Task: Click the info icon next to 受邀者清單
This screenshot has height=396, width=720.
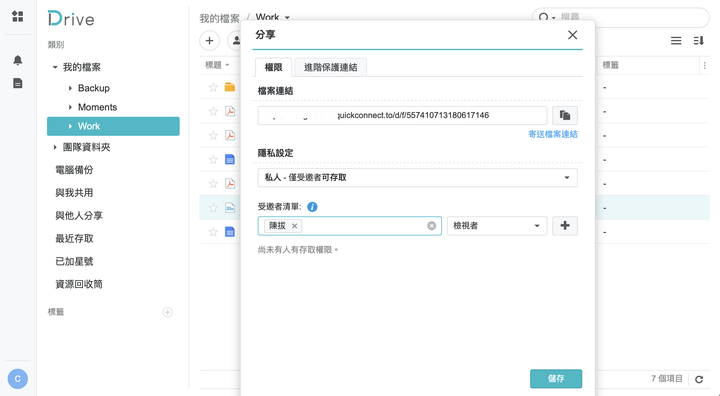Action: [312, 207]
